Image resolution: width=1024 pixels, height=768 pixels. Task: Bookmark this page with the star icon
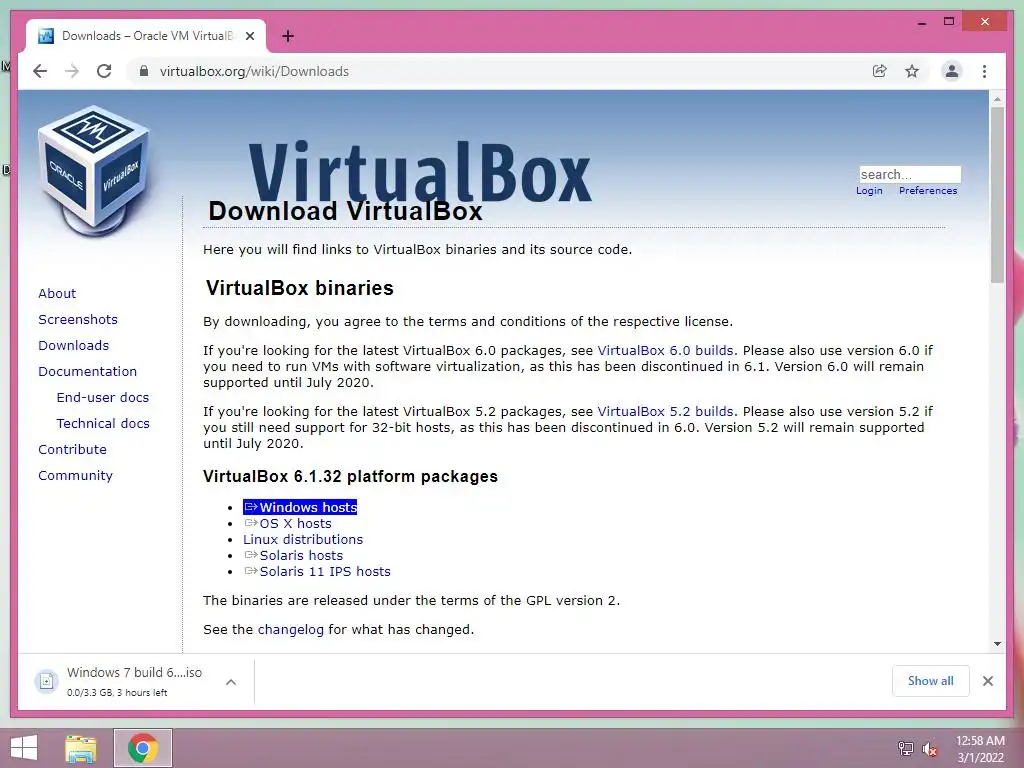tap(912, 71)
